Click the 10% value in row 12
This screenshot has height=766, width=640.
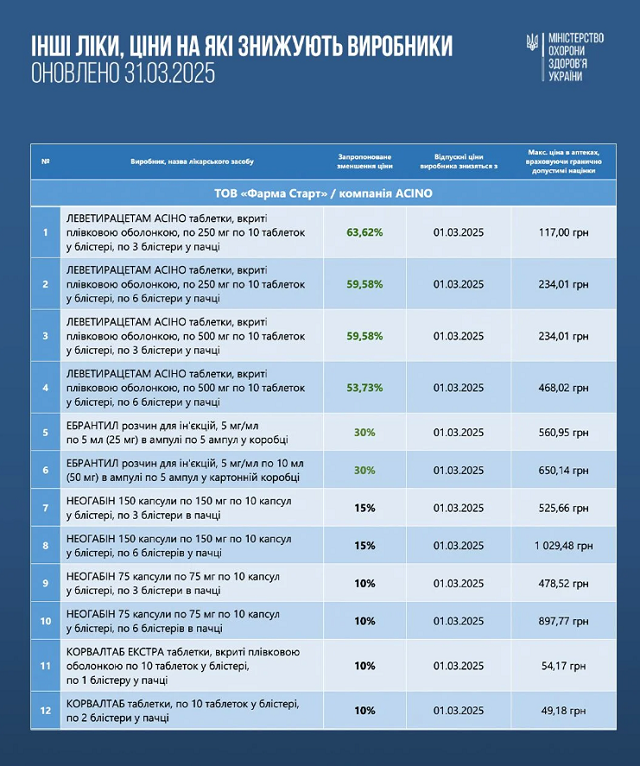(365, 711)
